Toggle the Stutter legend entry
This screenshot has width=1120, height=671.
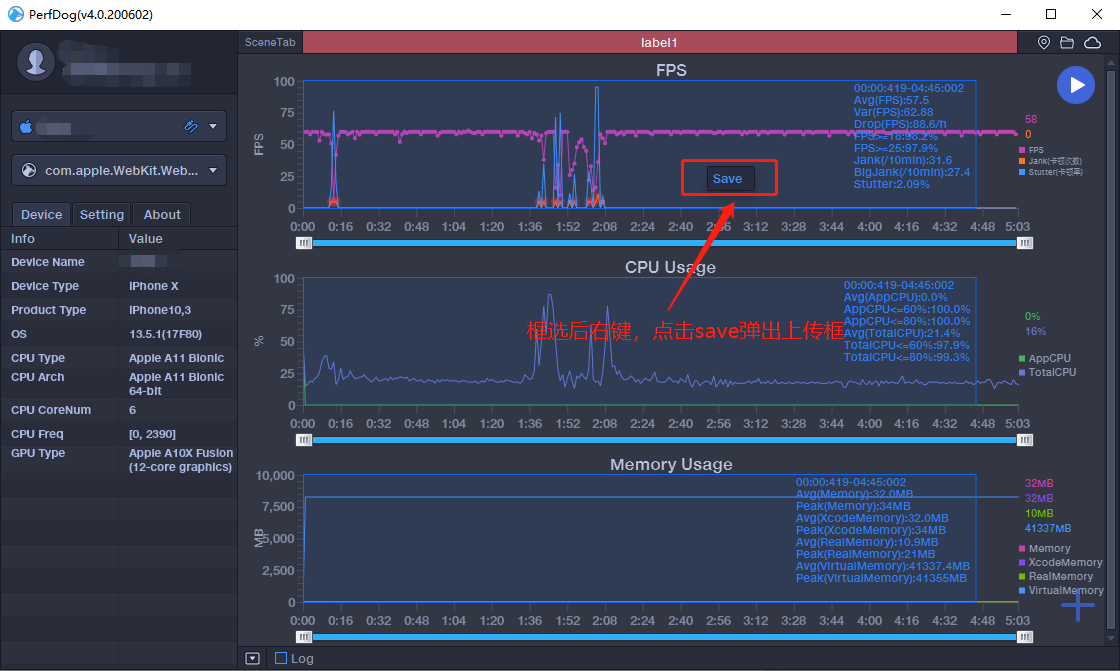point(1051,172)
